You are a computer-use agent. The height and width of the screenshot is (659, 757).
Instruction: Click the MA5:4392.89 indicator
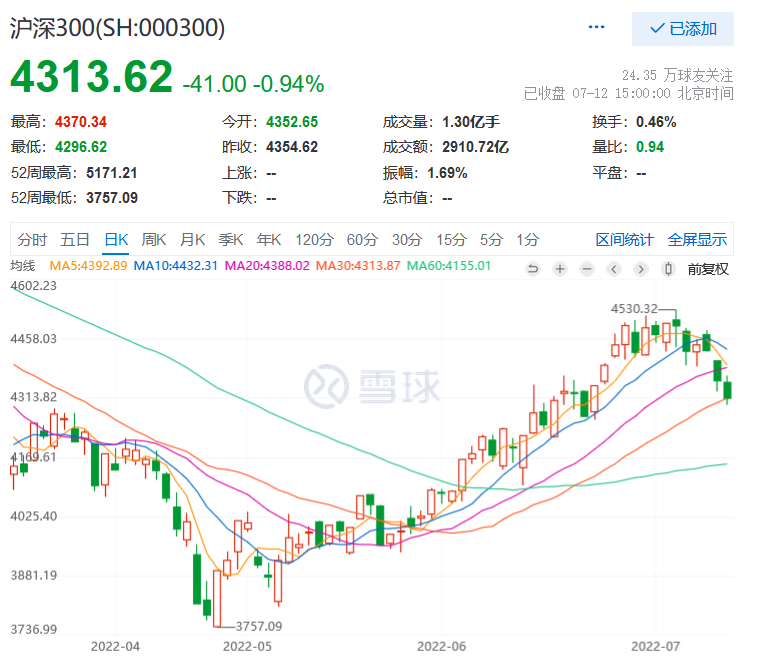coord(88,266)
